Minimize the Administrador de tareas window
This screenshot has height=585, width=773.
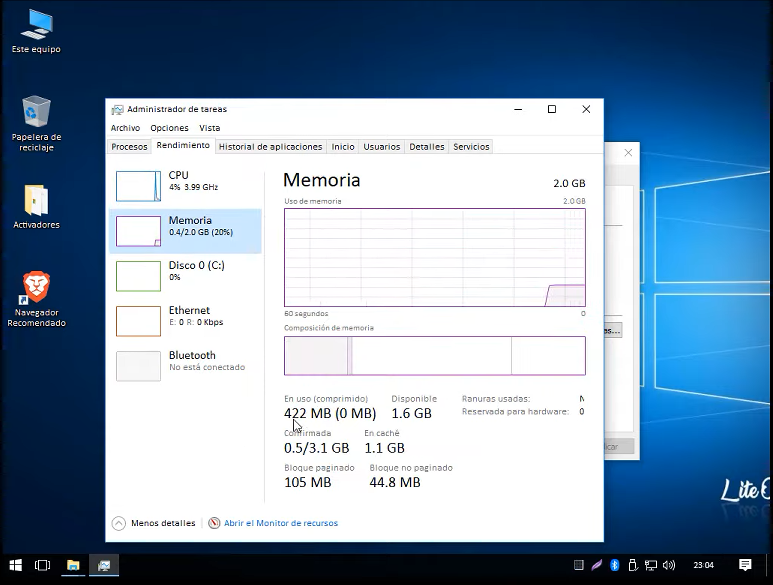click(518, 109)
